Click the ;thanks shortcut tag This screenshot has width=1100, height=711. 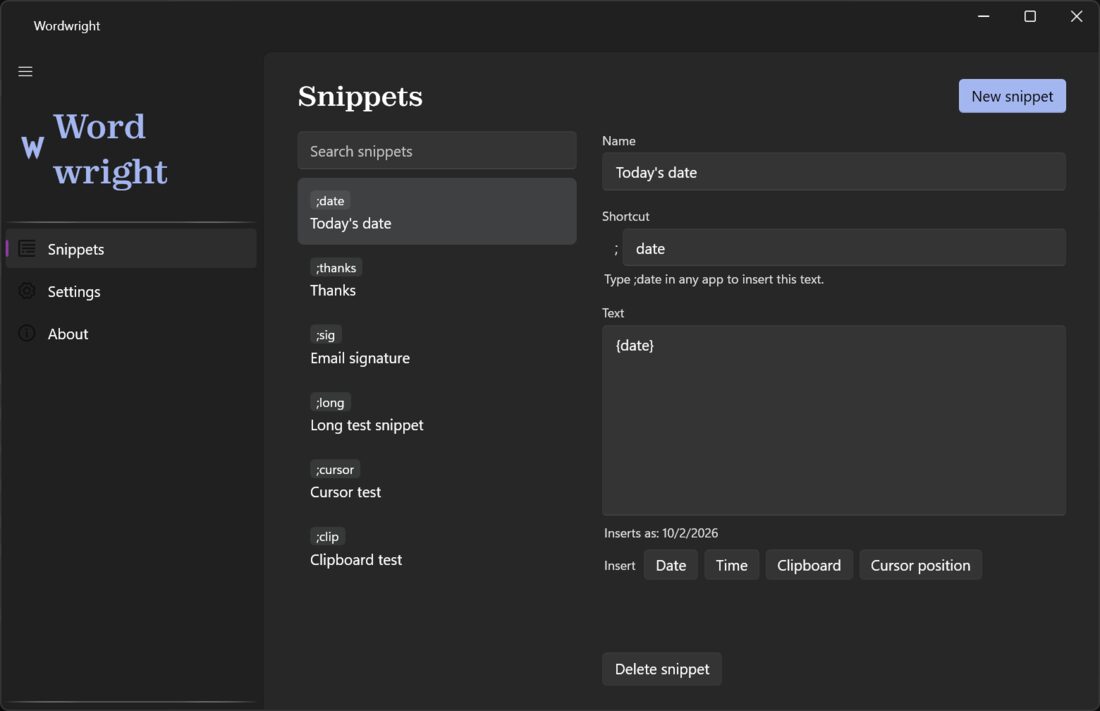[336, 267]
